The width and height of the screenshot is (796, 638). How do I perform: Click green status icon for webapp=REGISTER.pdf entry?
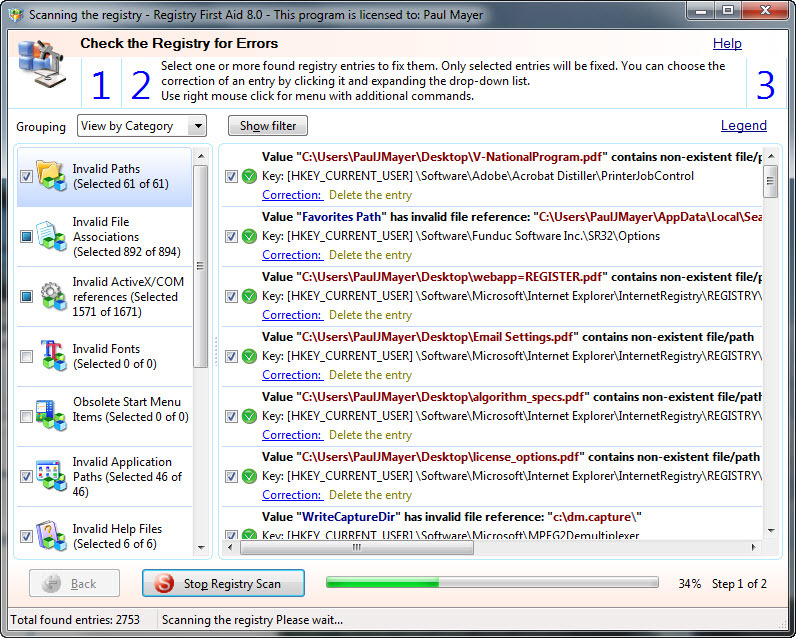249,296
